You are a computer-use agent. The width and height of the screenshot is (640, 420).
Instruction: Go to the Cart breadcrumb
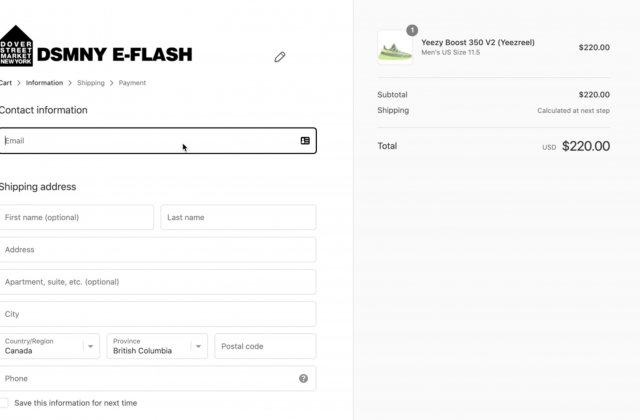tap(6, 83)
